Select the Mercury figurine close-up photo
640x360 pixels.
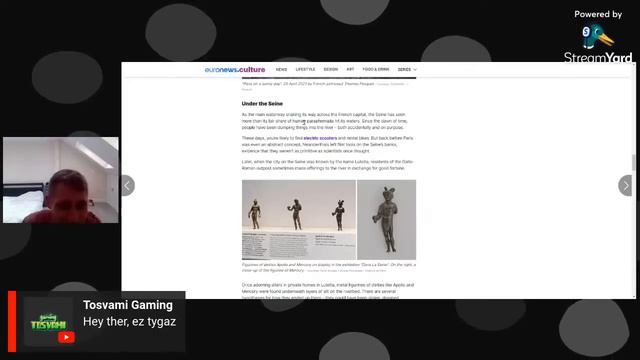point(387,220)
